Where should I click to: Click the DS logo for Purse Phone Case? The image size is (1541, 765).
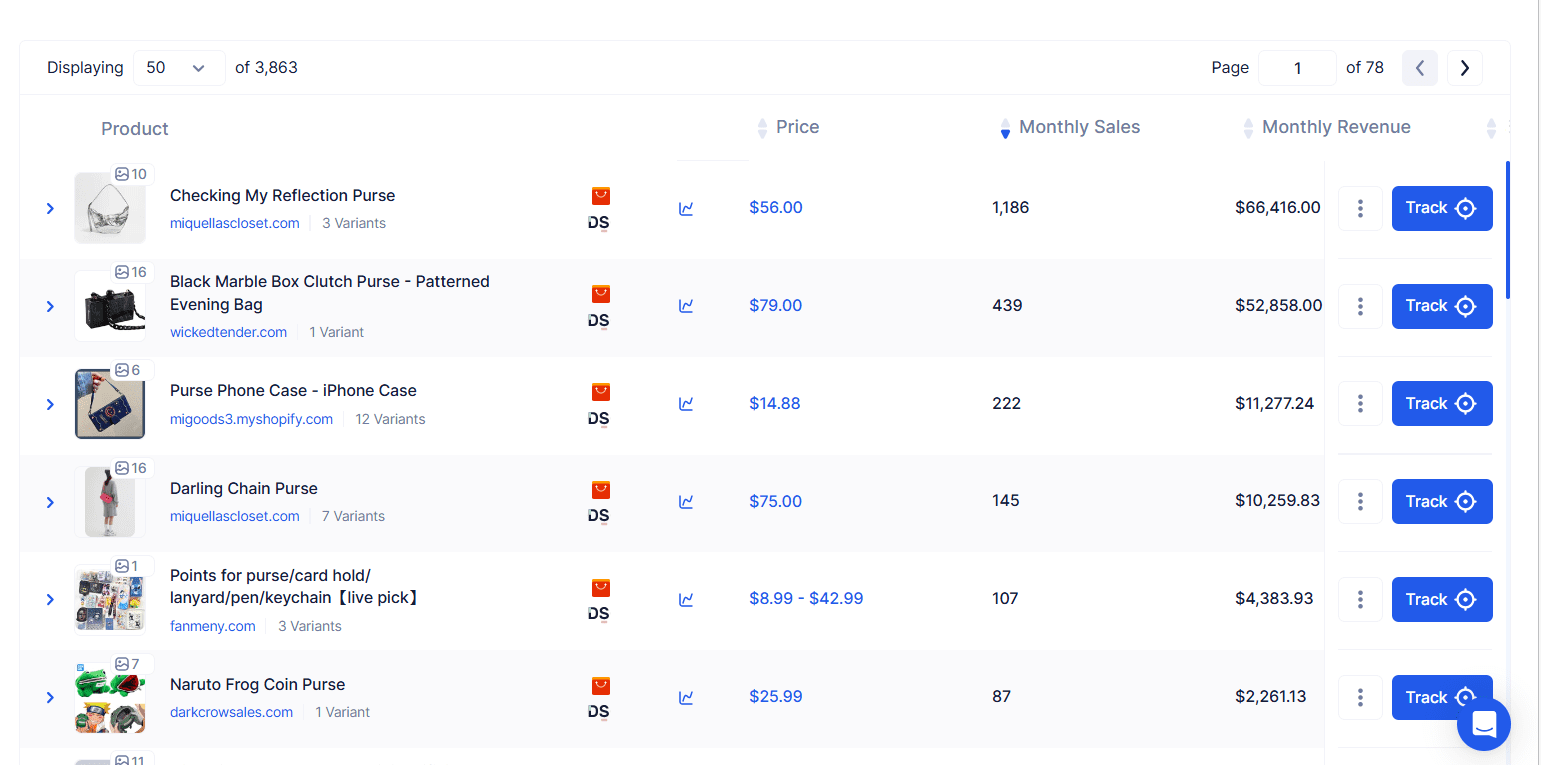click(599, 419)
